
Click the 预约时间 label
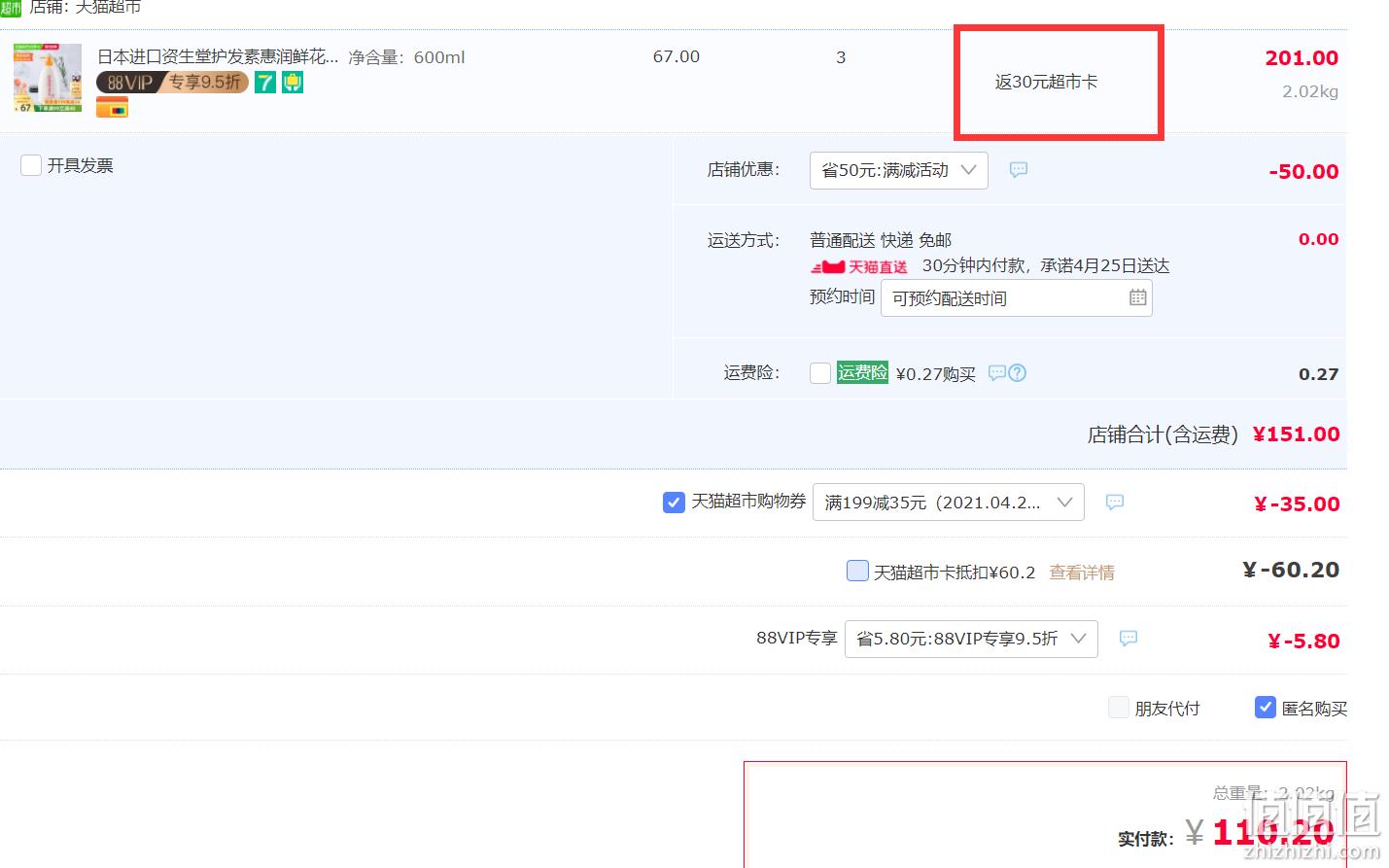pyautogui.click(x=843, y=296)
